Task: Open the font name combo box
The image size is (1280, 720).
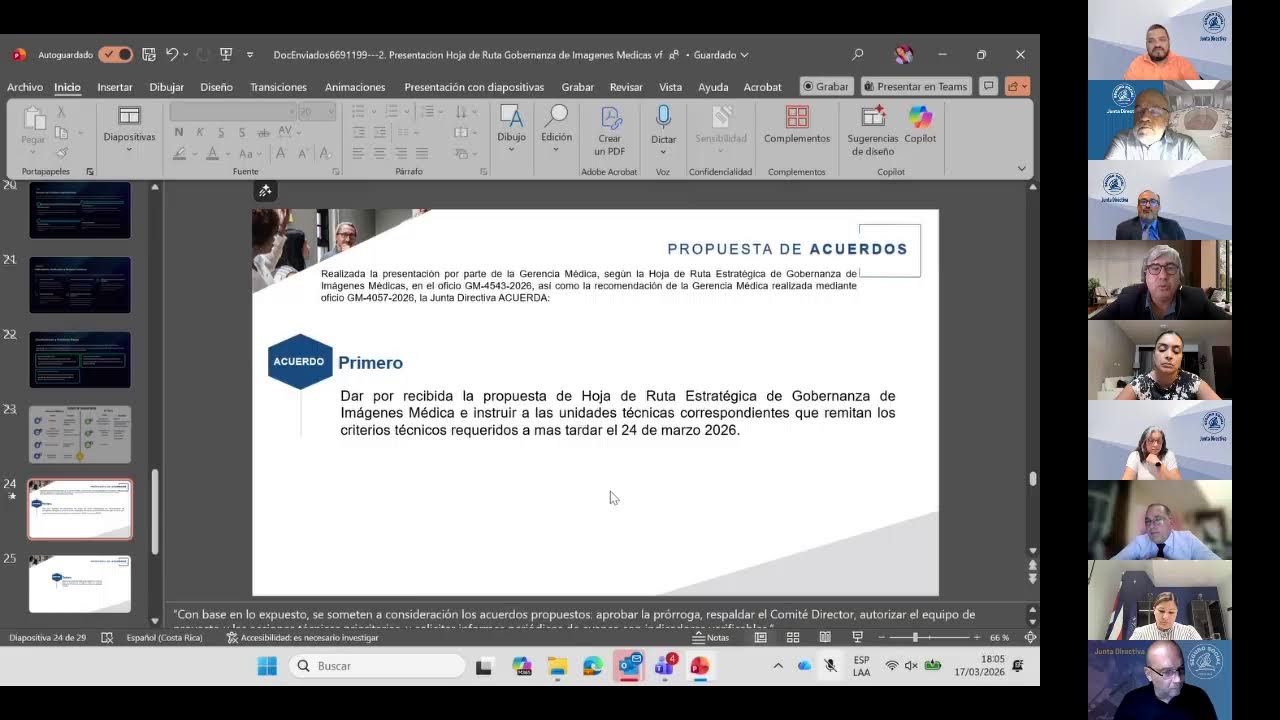Action: tap(233, 112)
